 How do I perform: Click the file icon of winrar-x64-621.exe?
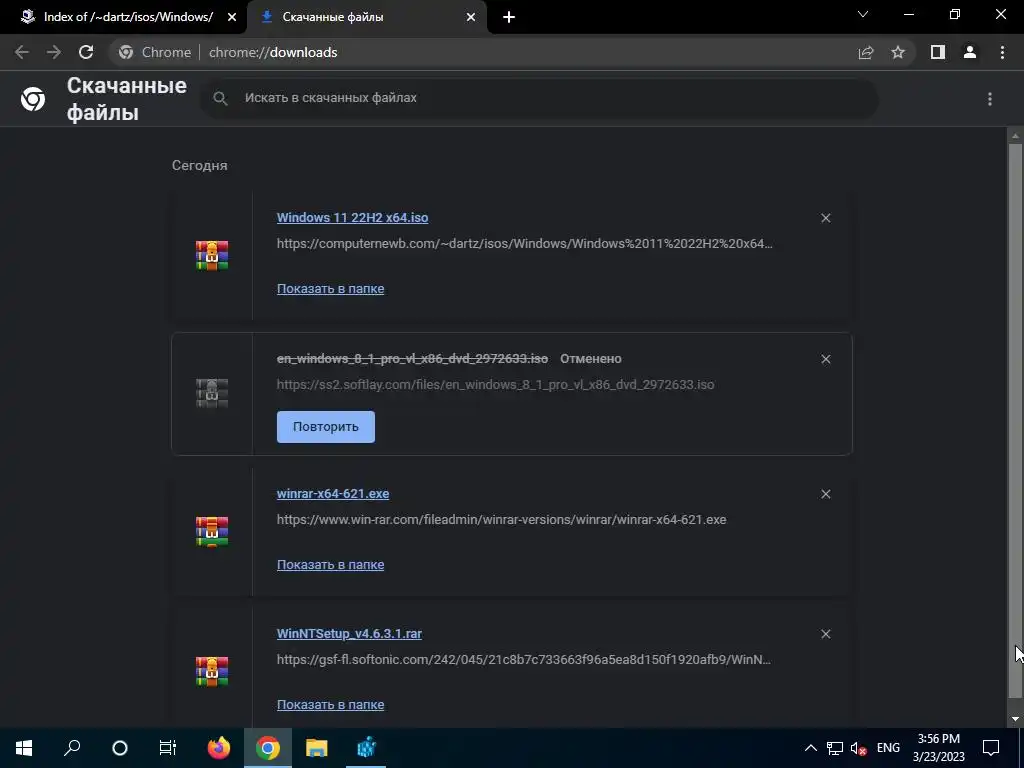coord(212,531)
